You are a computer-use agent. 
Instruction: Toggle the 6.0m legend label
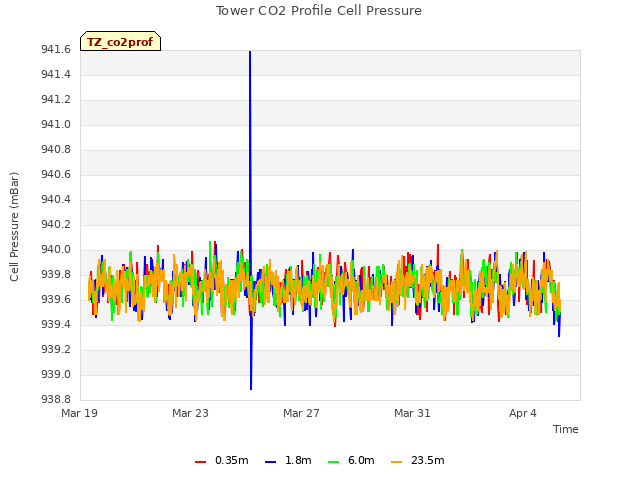click(x=361, y=460)
